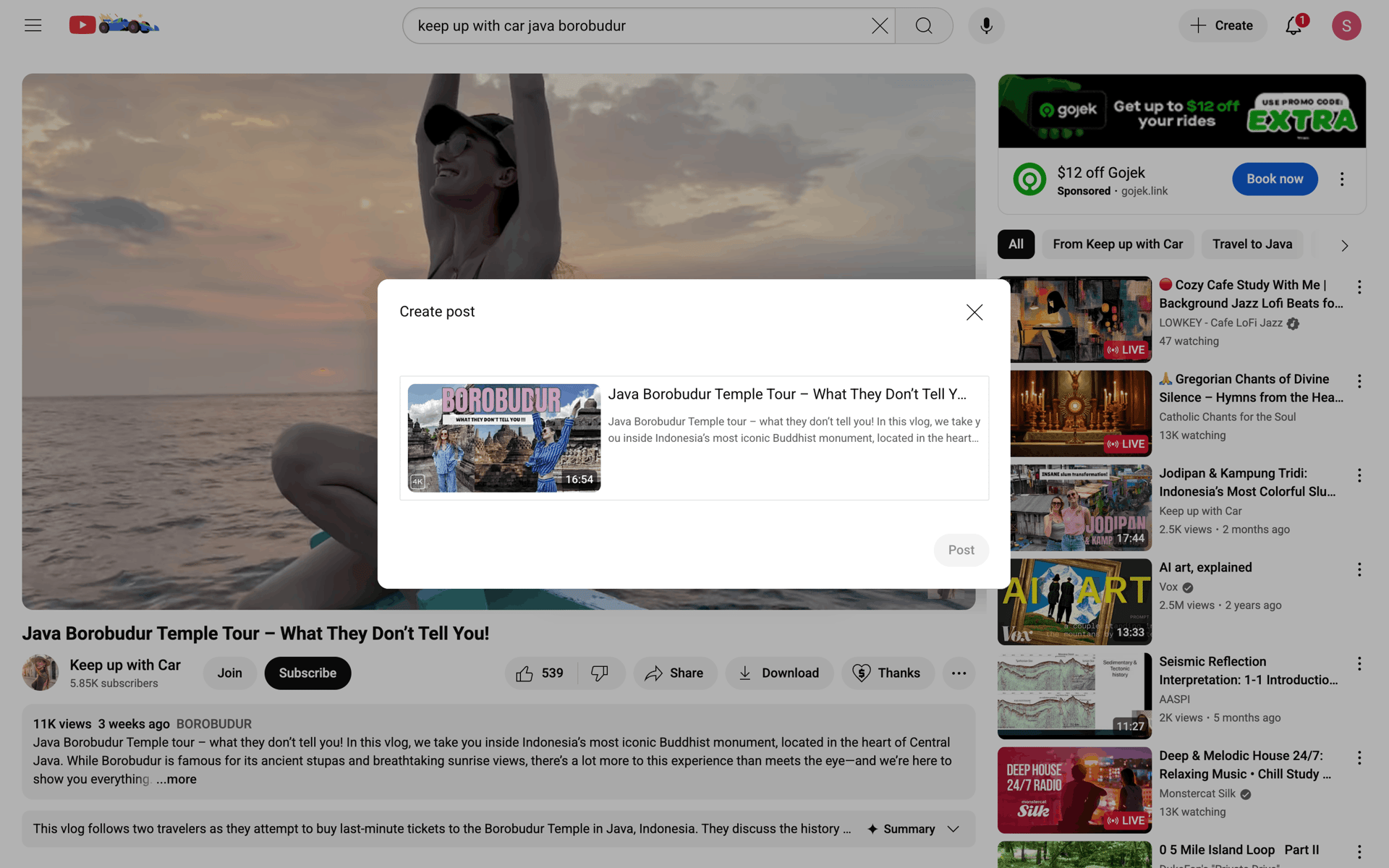Click the search magnifier button
This screenshot has width=1389, height=868.
tap(924, 26)
